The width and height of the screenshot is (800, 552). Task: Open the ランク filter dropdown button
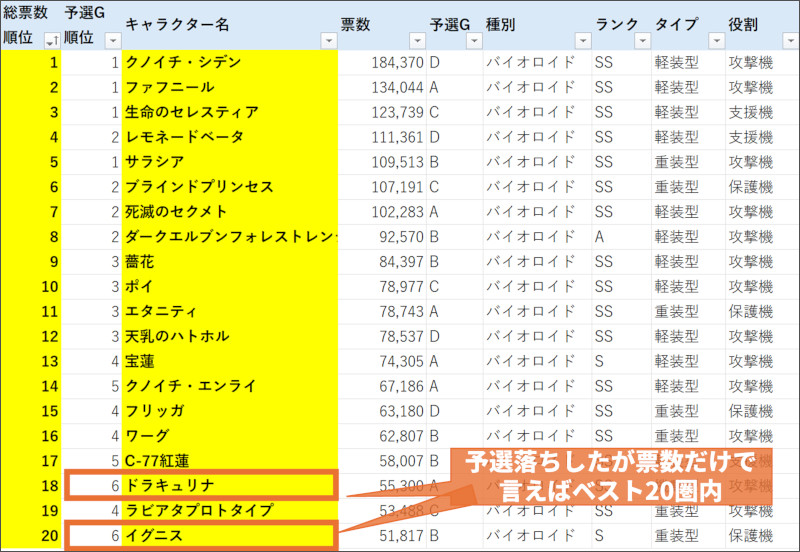tap(641, 40)
